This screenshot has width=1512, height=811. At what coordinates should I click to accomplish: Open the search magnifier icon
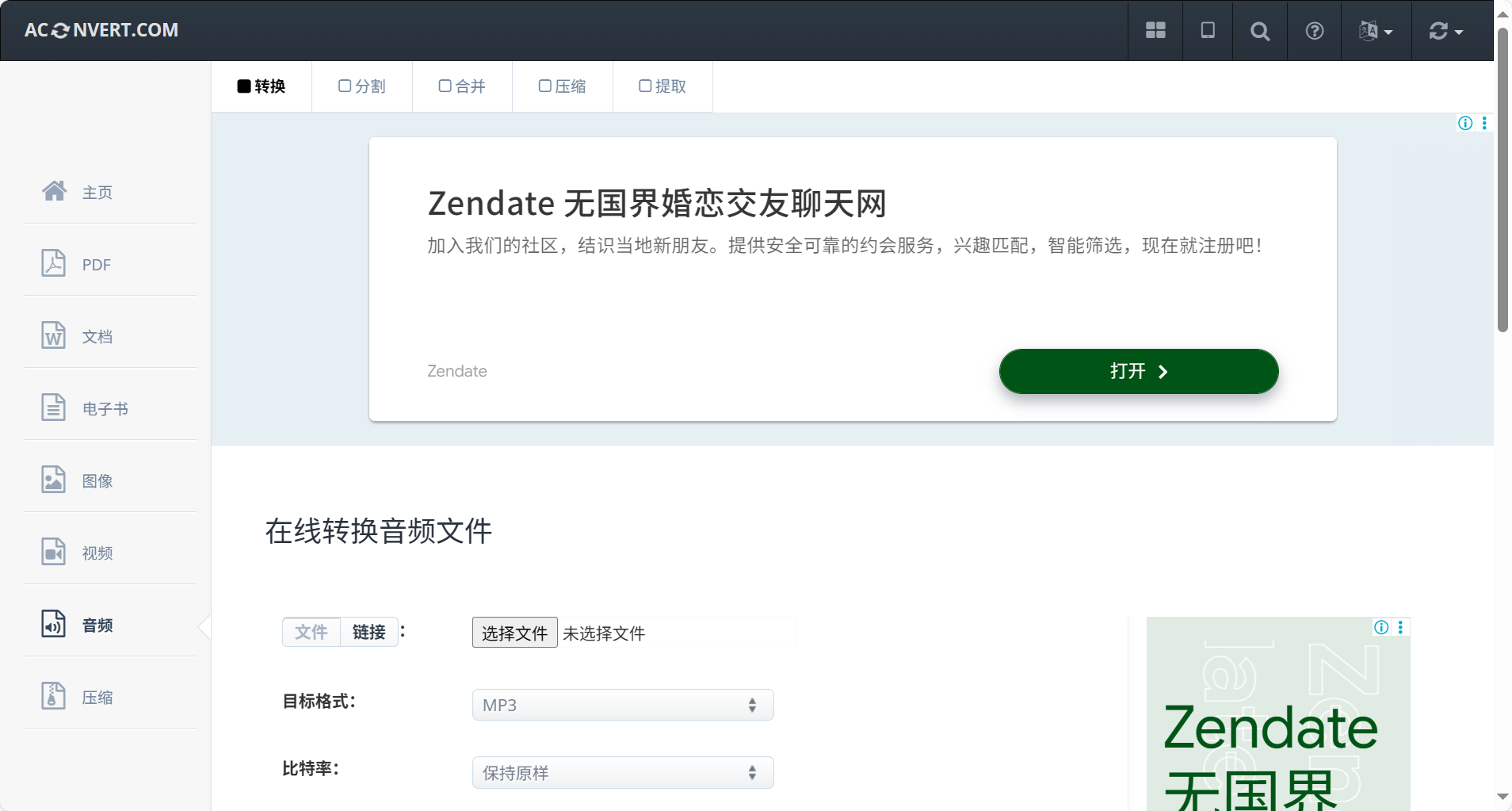pos(1260,31)
